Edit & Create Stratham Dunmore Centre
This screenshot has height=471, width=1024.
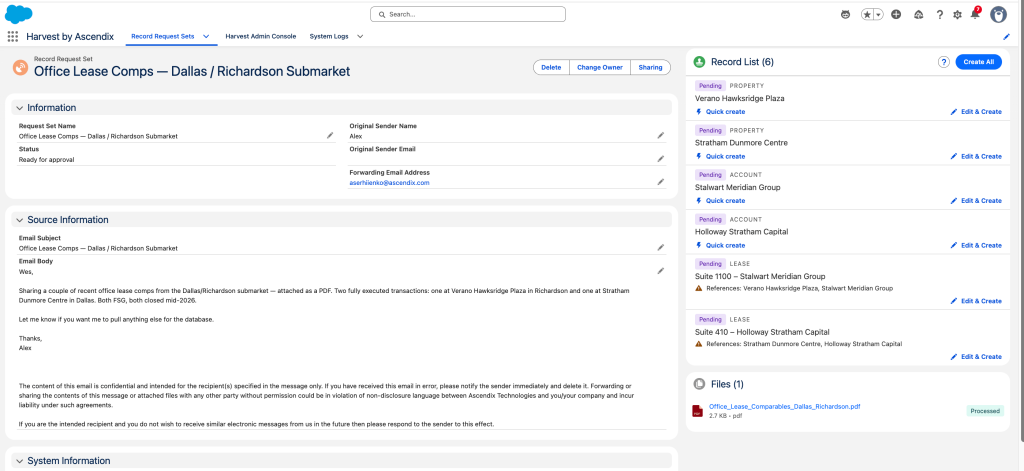976,156
